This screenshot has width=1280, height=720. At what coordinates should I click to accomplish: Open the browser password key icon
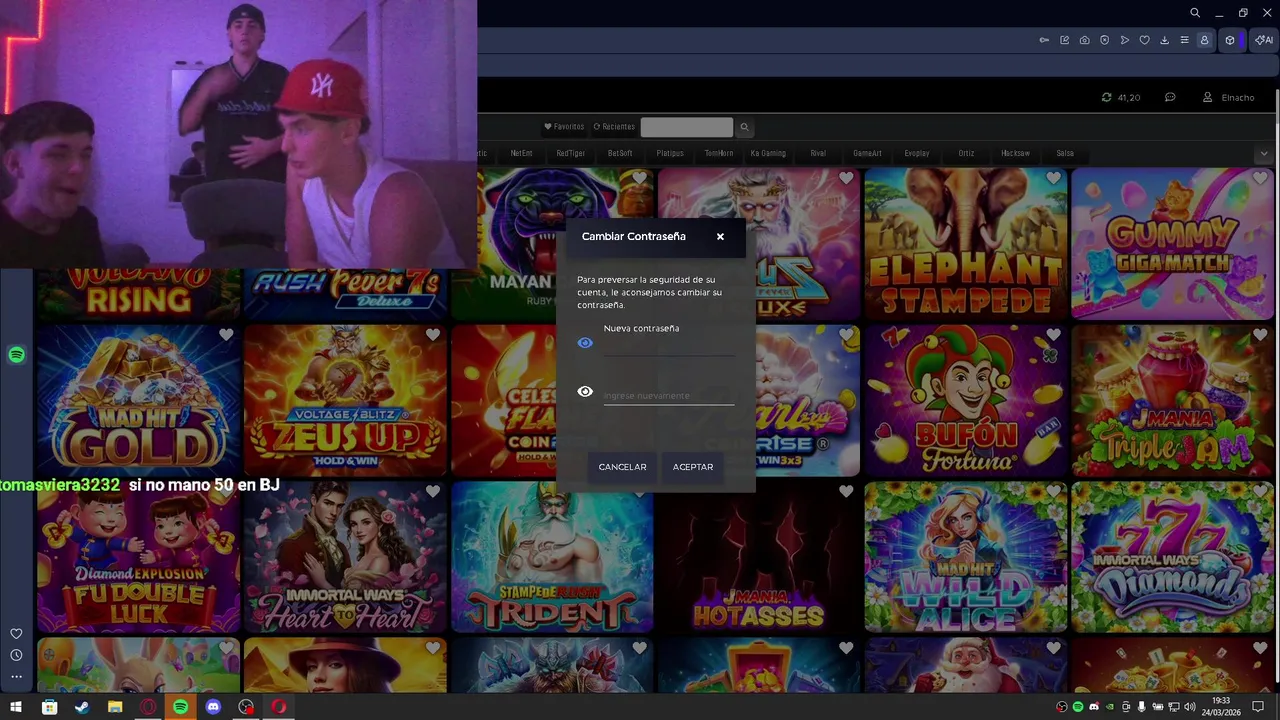(x=1045, y=40)
